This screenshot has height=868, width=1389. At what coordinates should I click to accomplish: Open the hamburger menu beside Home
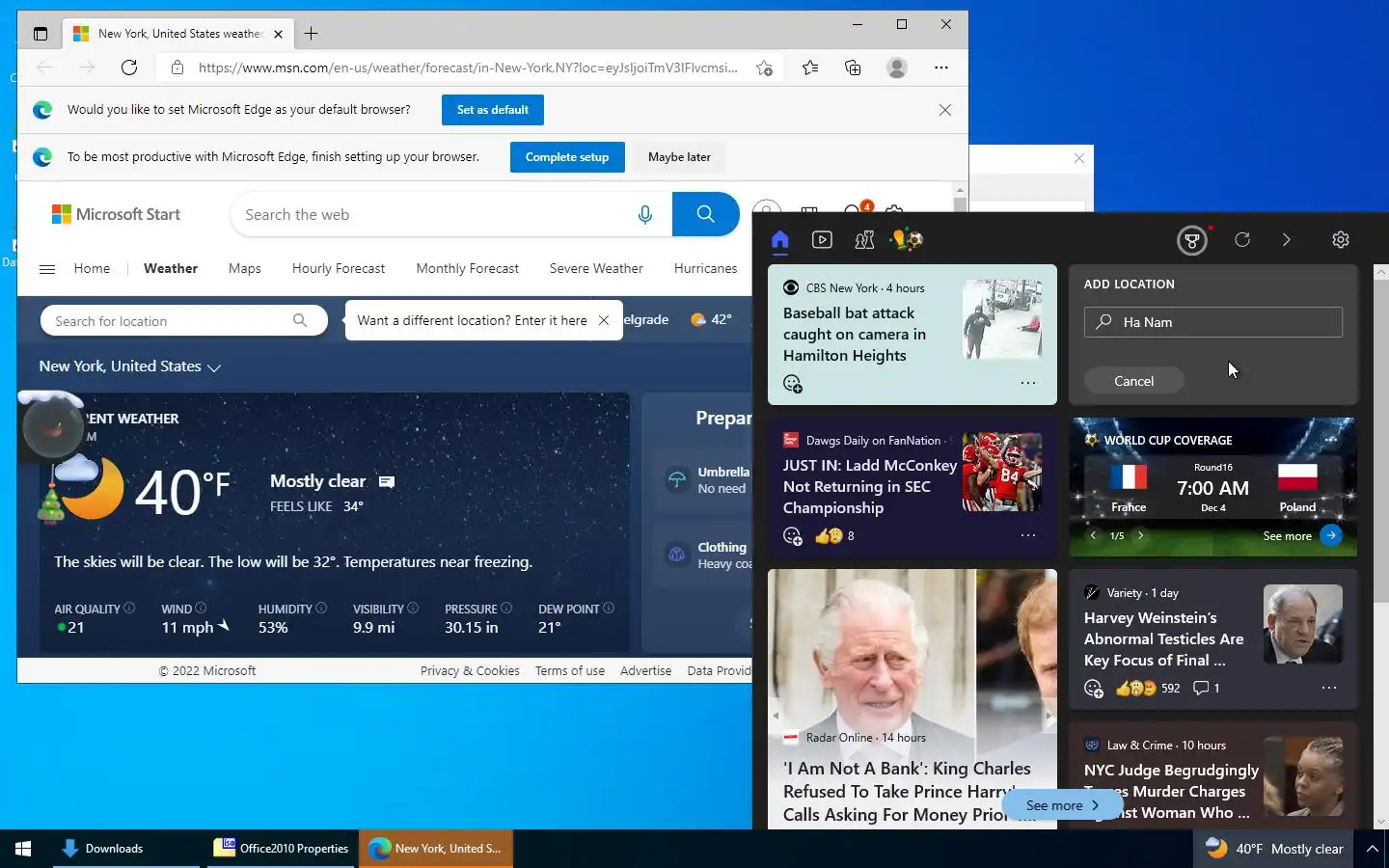tap(47, 269)
